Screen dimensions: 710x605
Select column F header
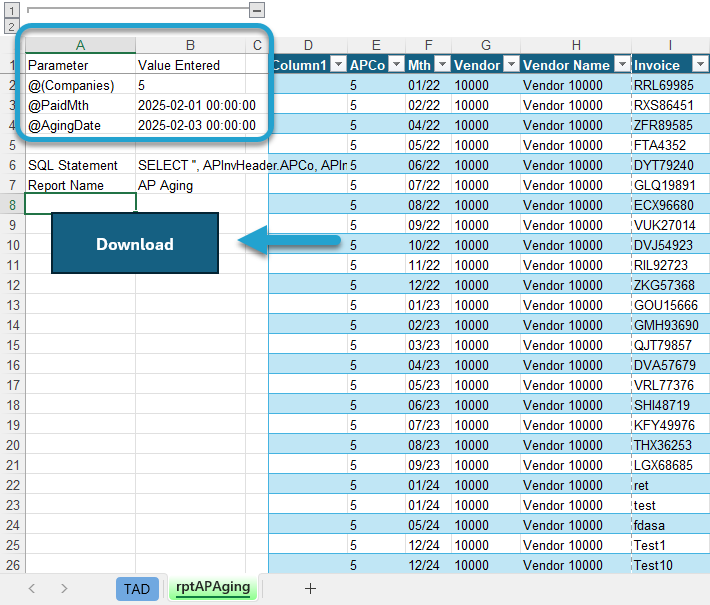point(428,45)
